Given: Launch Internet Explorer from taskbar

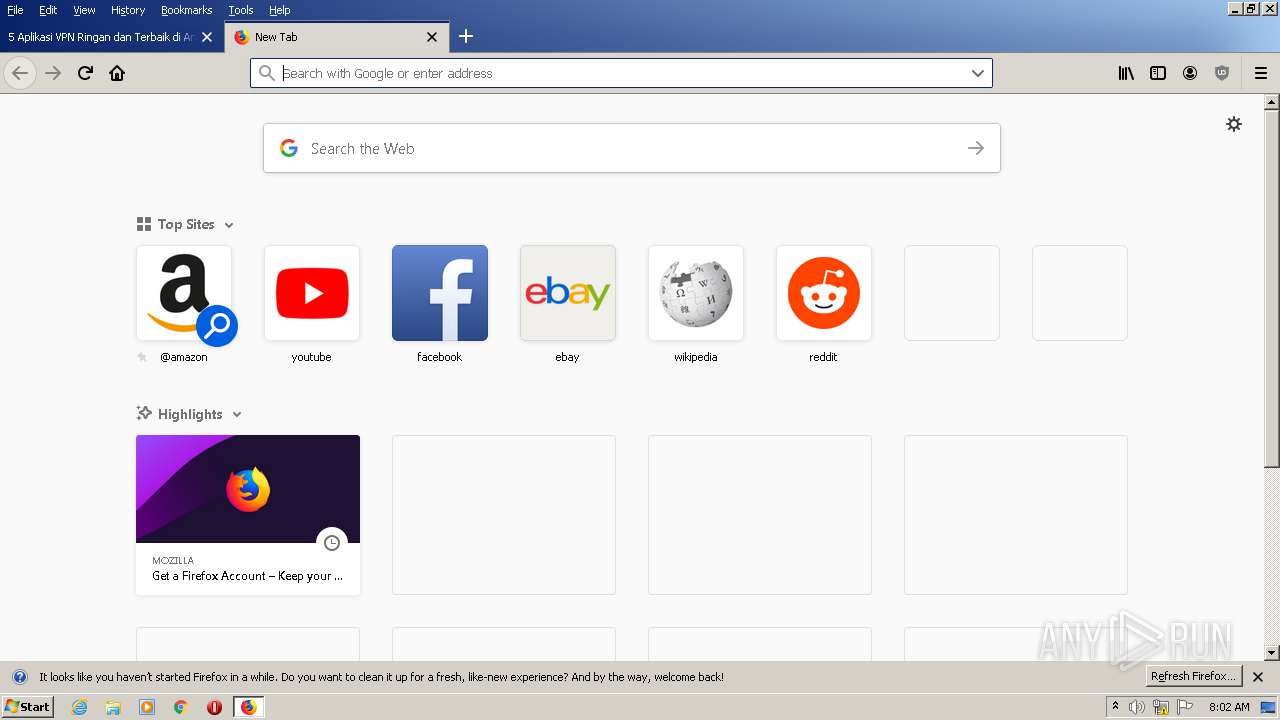Looking at the screenshot, I should tap(80, 707).
